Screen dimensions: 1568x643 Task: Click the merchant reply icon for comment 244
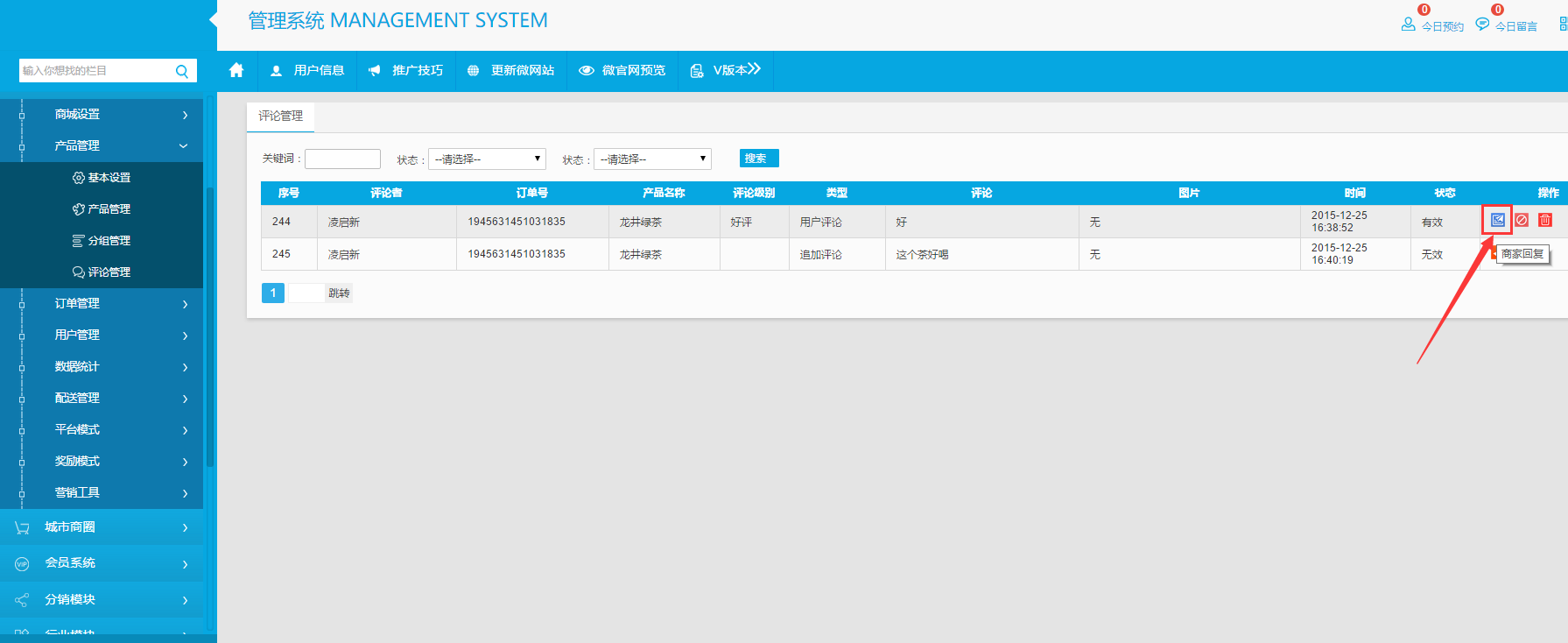click(x=1497, y=220)
